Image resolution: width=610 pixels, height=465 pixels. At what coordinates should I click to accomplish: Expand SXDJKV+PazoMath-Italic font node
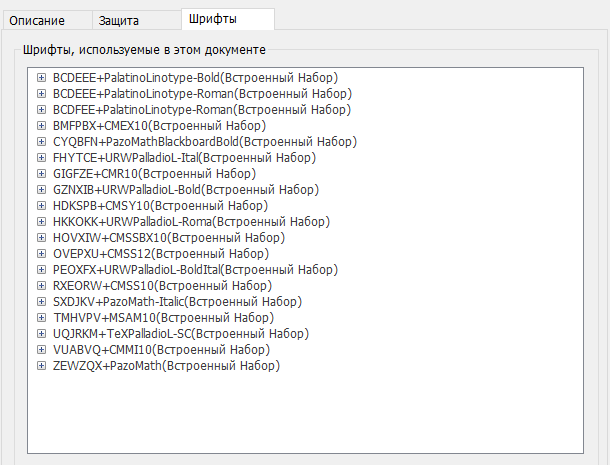coord(41,302)
